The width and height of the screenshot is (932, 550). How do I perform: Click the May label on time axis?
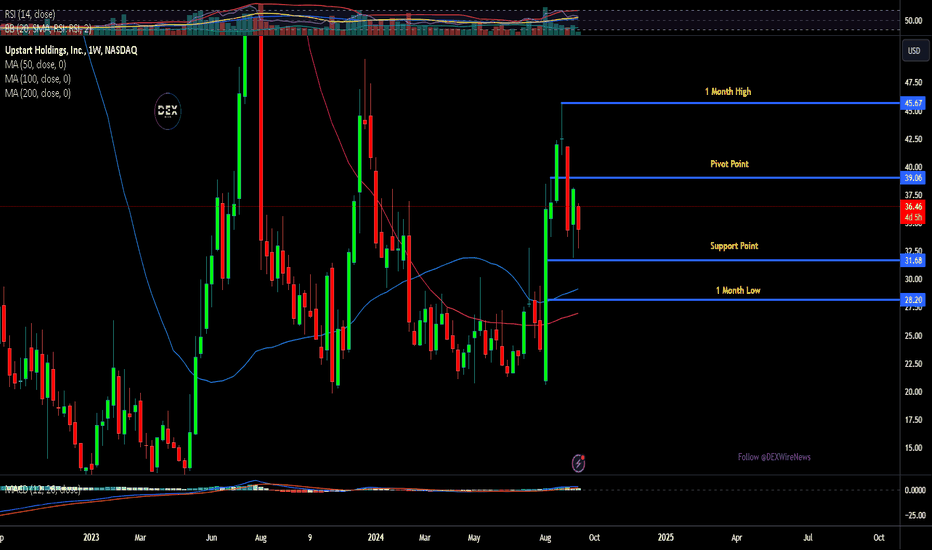coord(474,538)
